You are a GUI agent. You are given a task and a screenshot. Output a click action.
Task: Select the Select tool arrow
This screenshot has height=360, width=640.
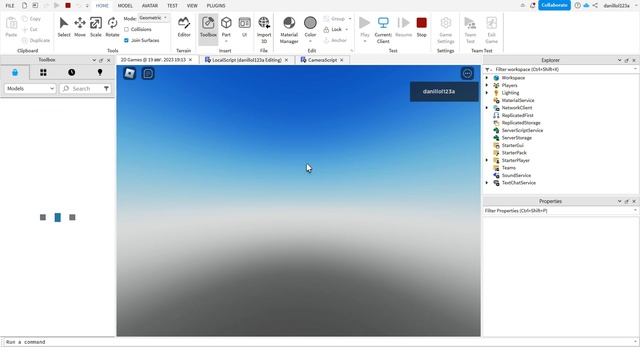tap(64, 27)
